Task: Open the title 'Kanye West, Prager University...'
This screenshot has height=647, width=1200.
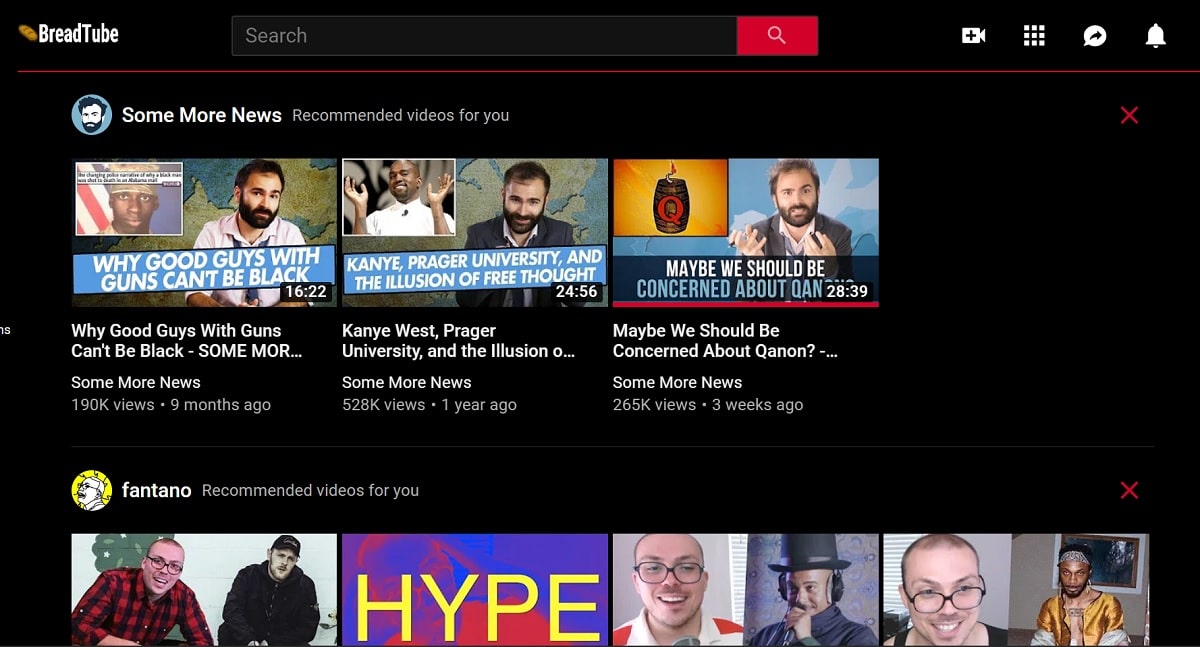Action: 459,341
